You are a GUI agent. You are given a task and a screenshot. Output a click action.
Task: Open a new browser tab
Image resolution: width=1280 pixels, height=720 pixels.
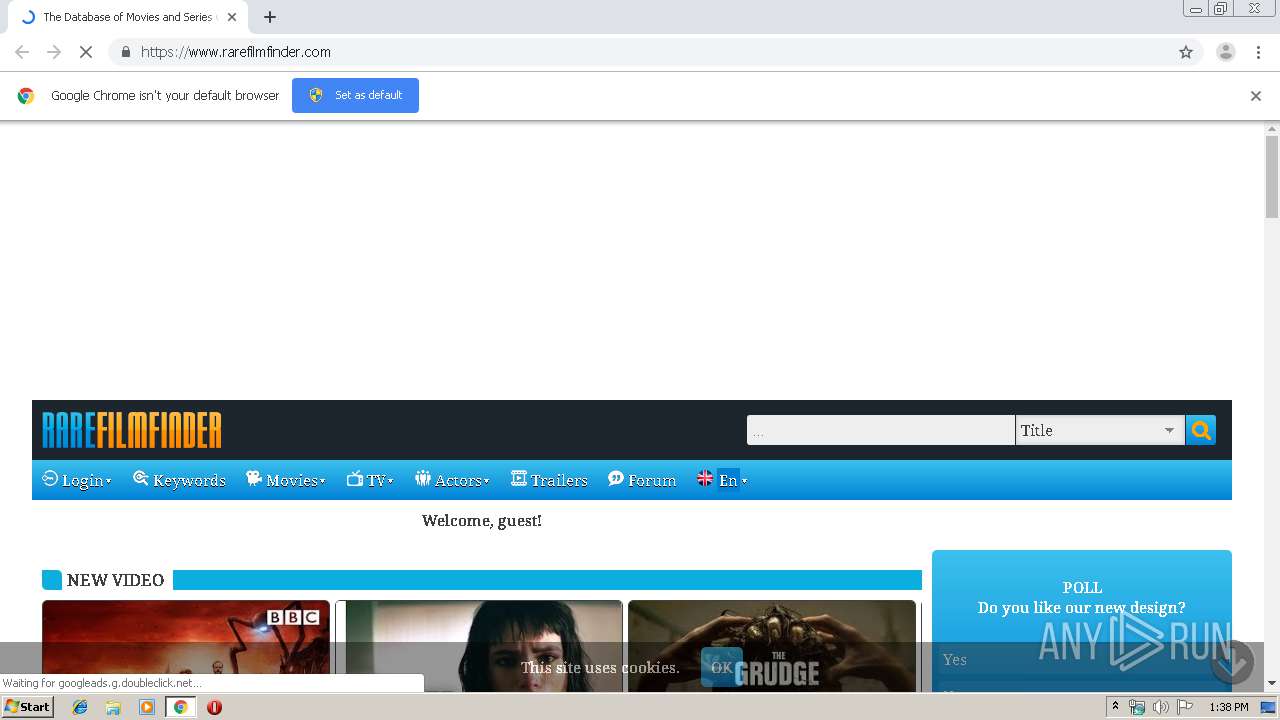tap(270, 17)
